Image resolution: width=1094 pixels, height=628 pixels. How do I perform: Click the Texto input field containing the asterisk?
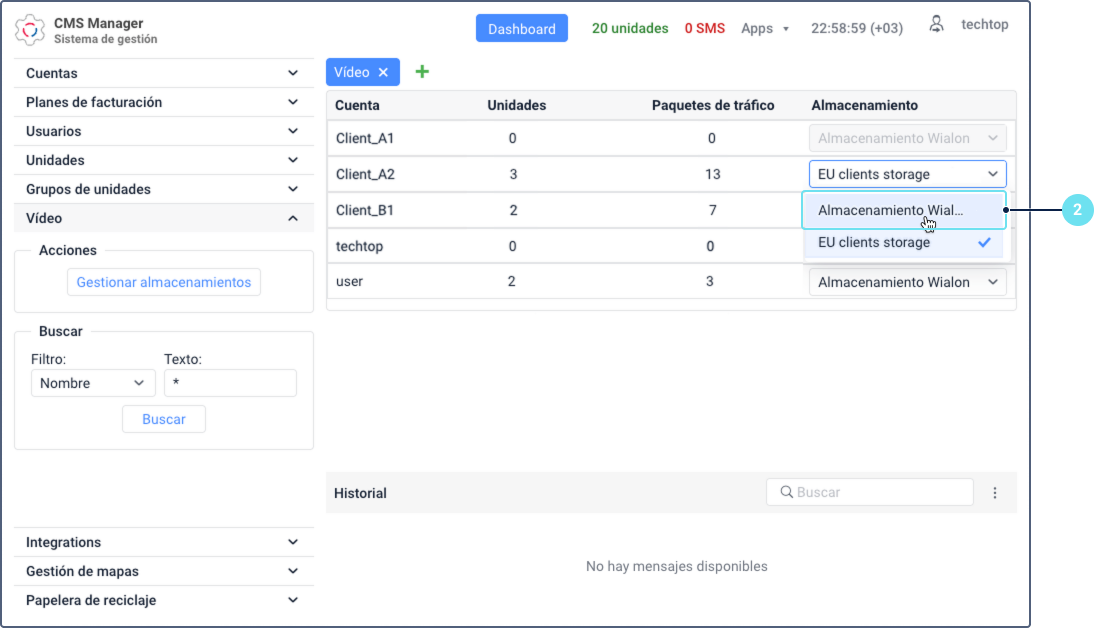[230, 383]
